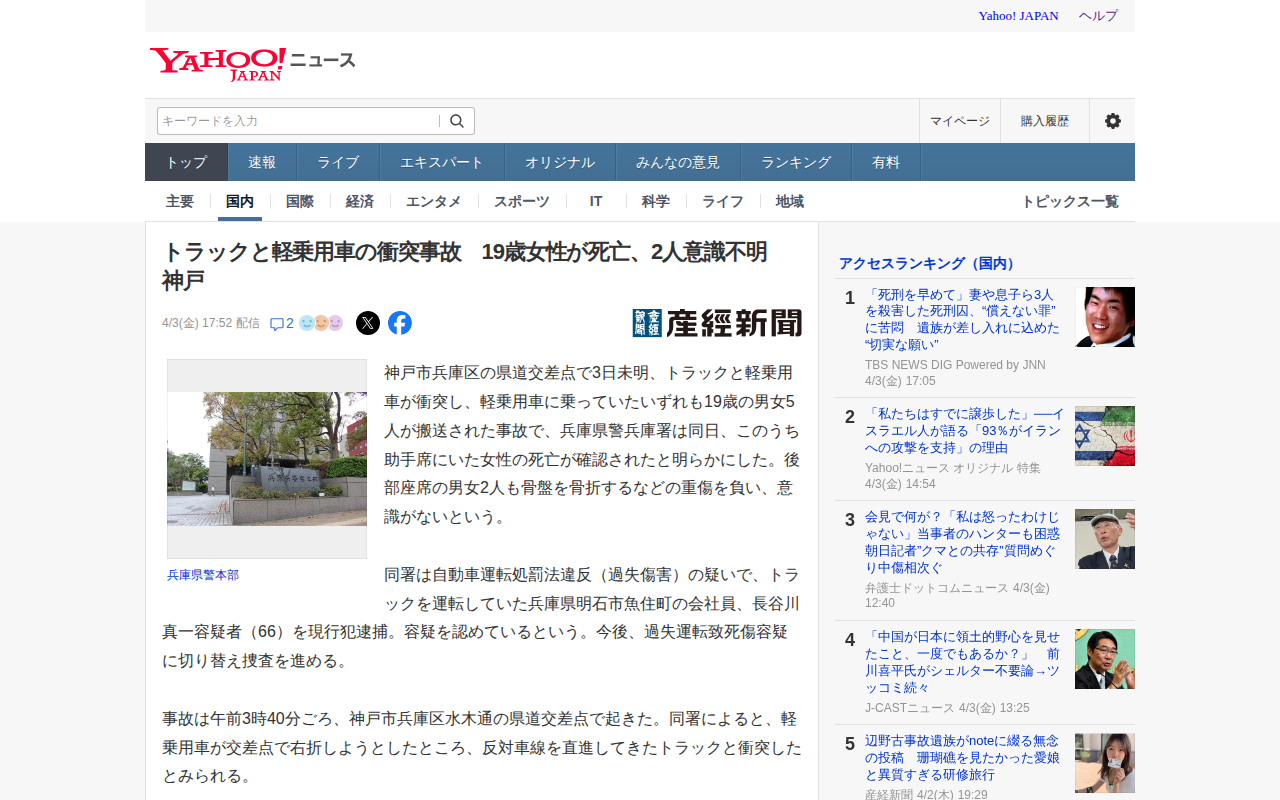Image resolution: width=1280 pixels, height=800 pixels.
Task: Open the ヘルプ link
Action: [1098, 16]
